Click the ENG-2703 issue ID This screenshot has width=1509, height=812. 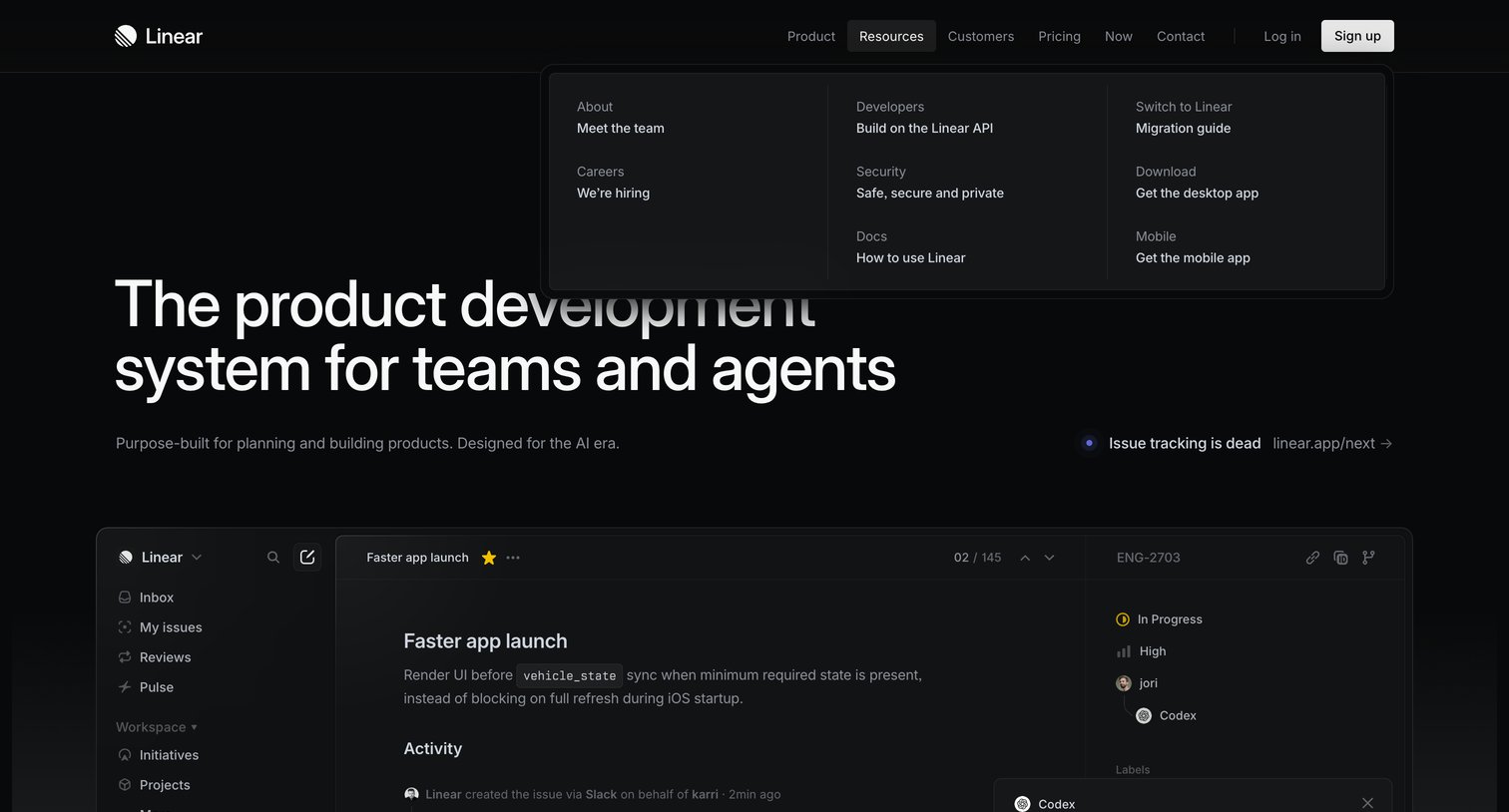point(1149,558)
